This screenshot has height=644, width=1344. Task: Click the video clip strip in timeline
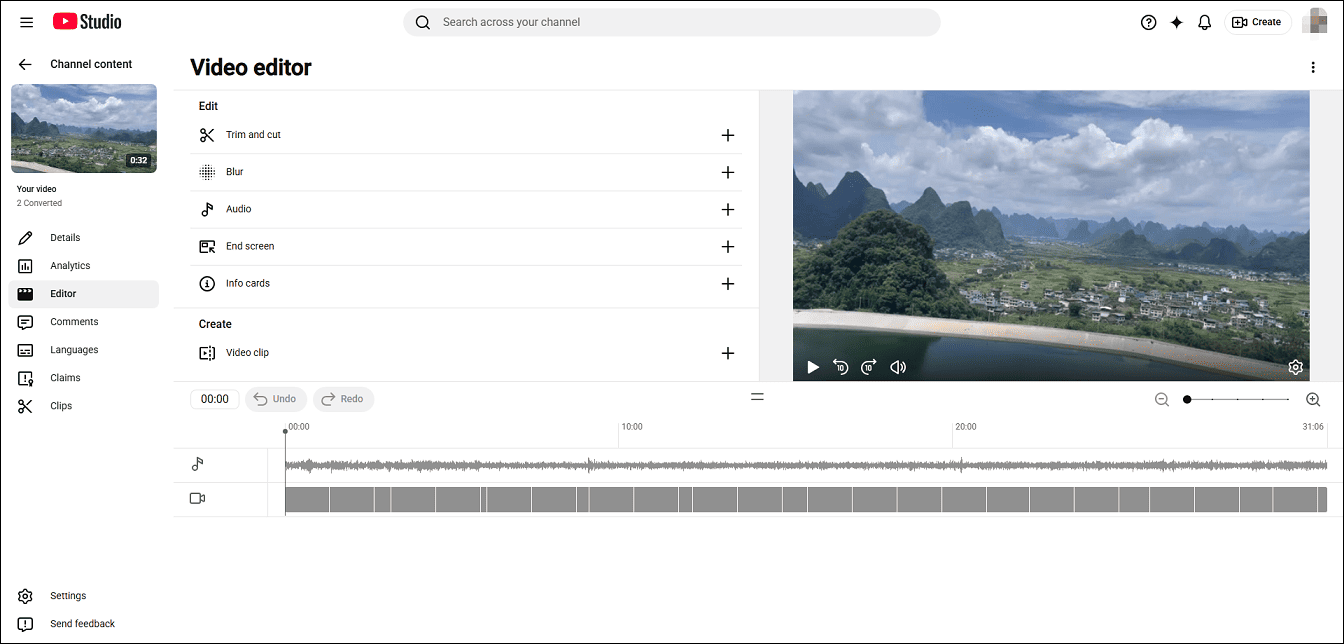pyautogui.click(x=806, y=499)
